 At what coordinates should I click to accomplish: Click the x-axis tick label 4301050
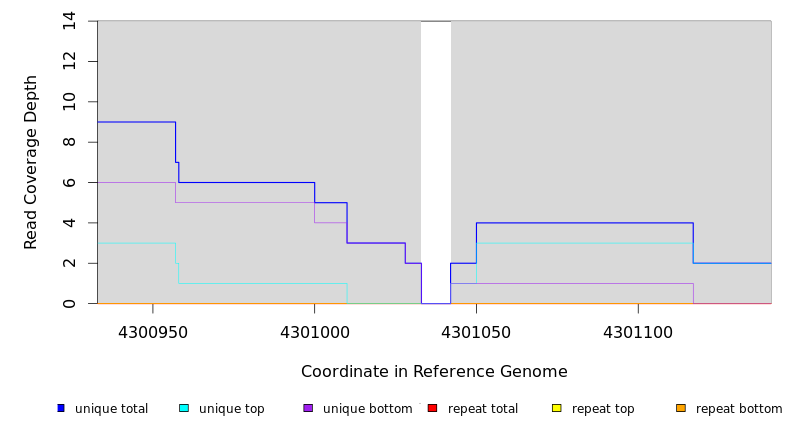coord(476,330)
